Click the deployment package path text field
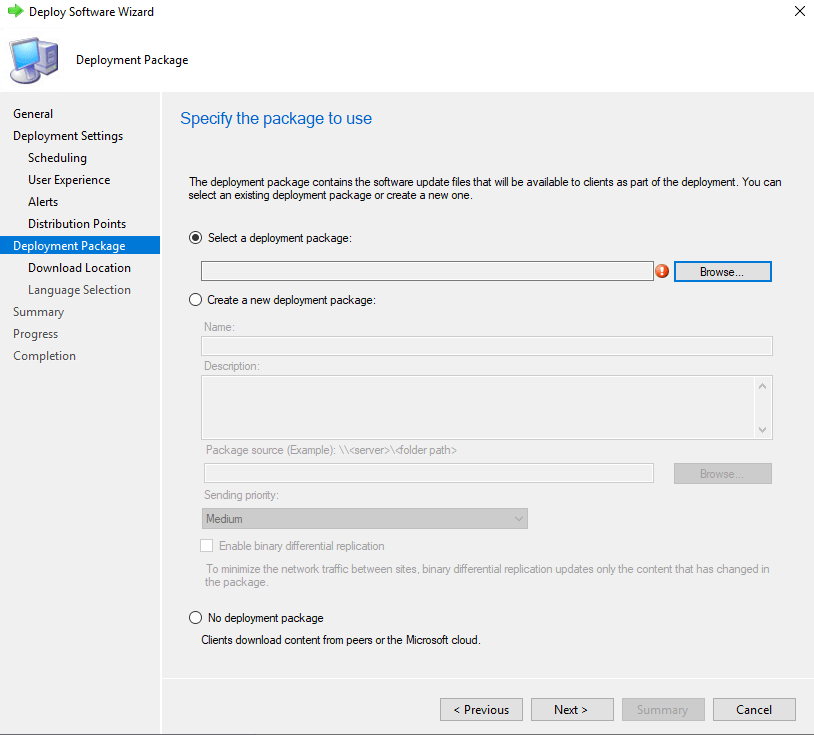814x735 pixels. pos(426,272)
